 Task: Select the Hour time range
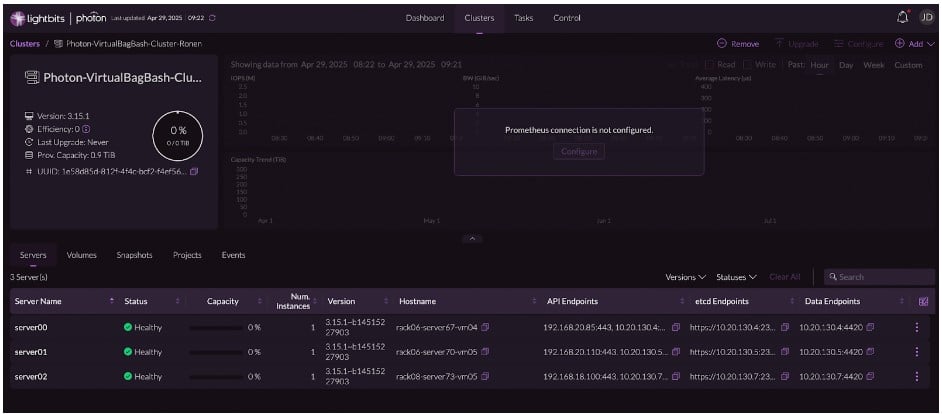tap(819, 65)
